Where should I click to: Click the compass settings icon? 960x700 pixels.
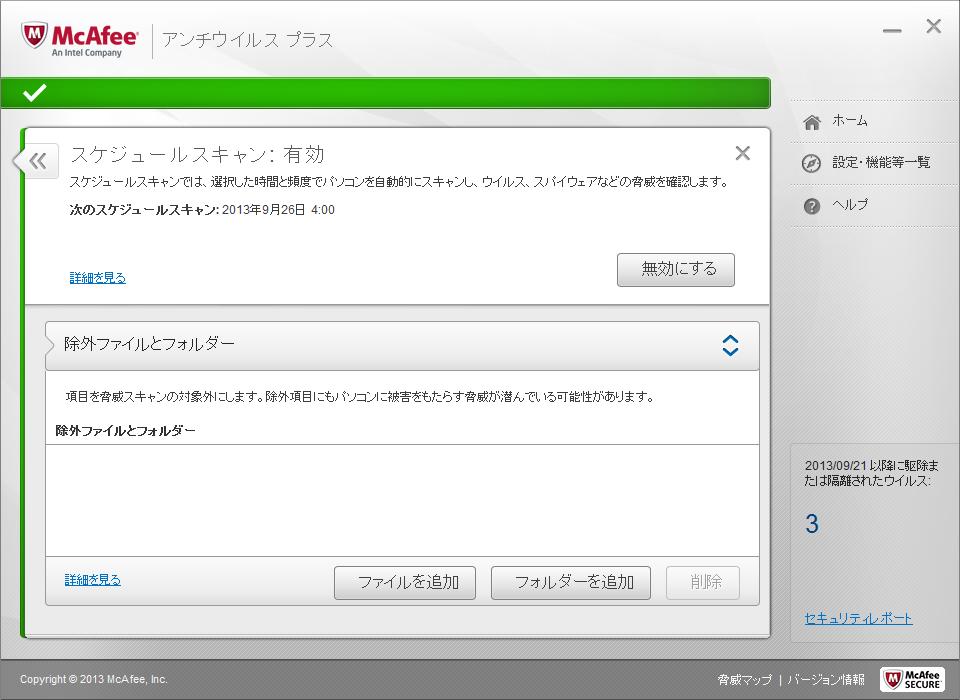tap(811, 164)
